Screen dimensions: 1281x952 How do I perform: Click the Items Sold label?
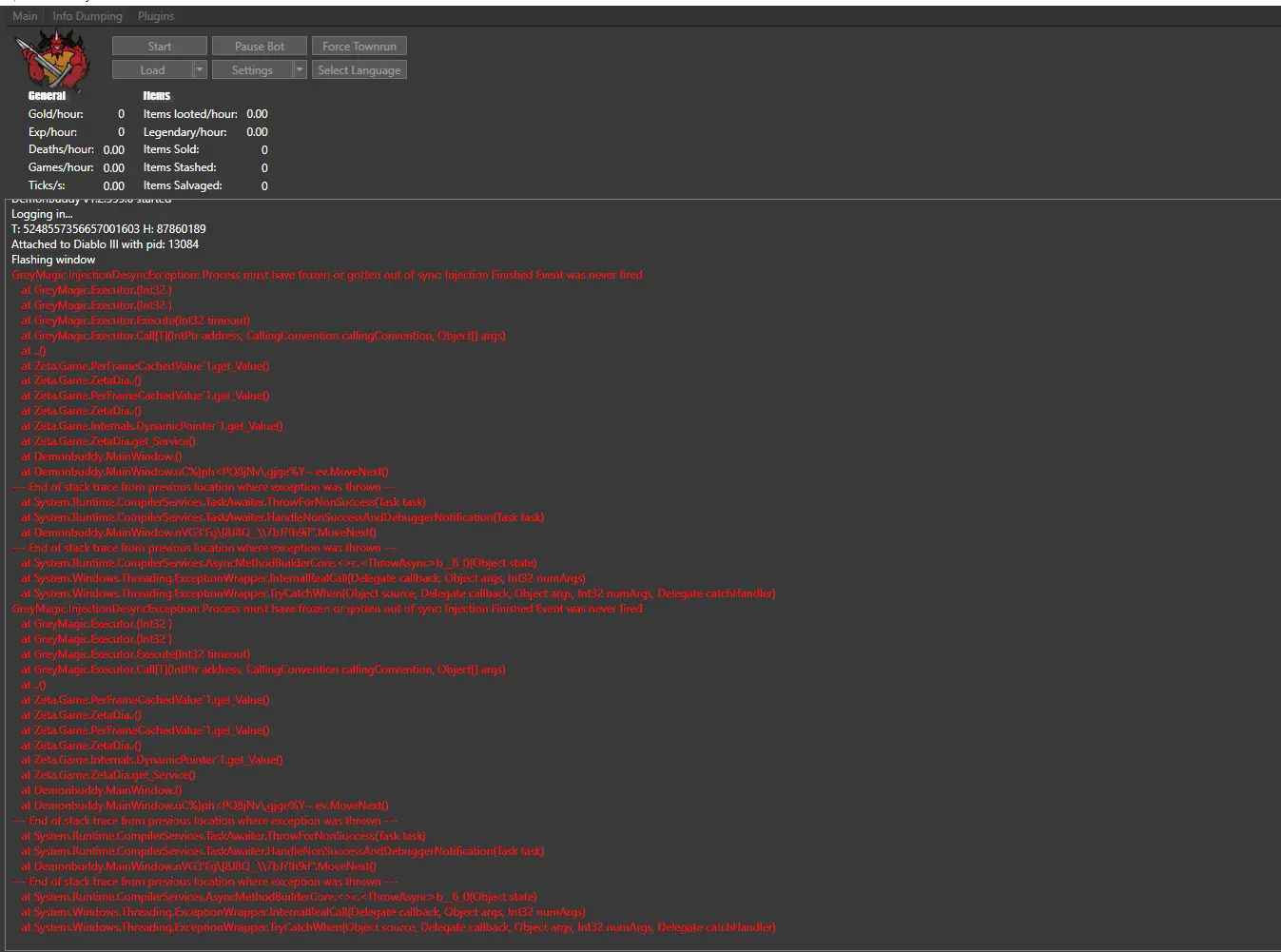[x=171, y=149]
